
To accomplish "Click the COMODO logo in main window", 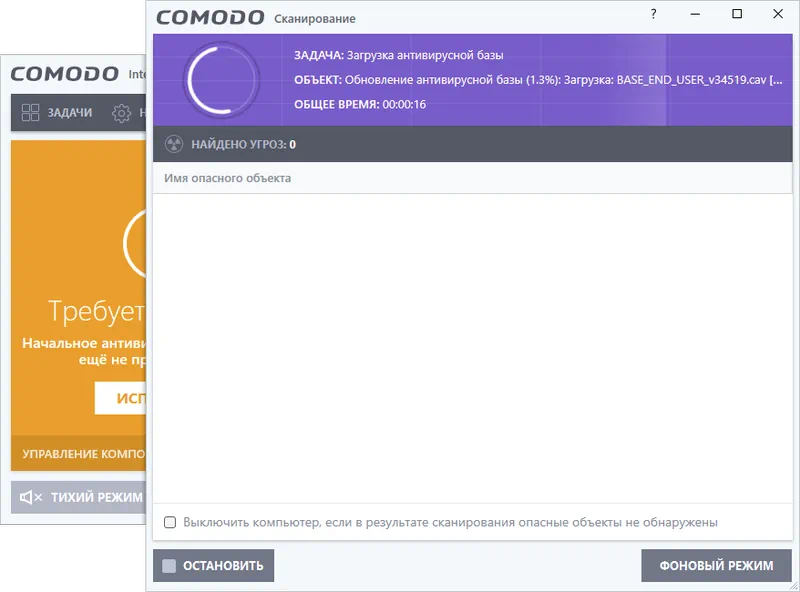I will tap(64, 74).
